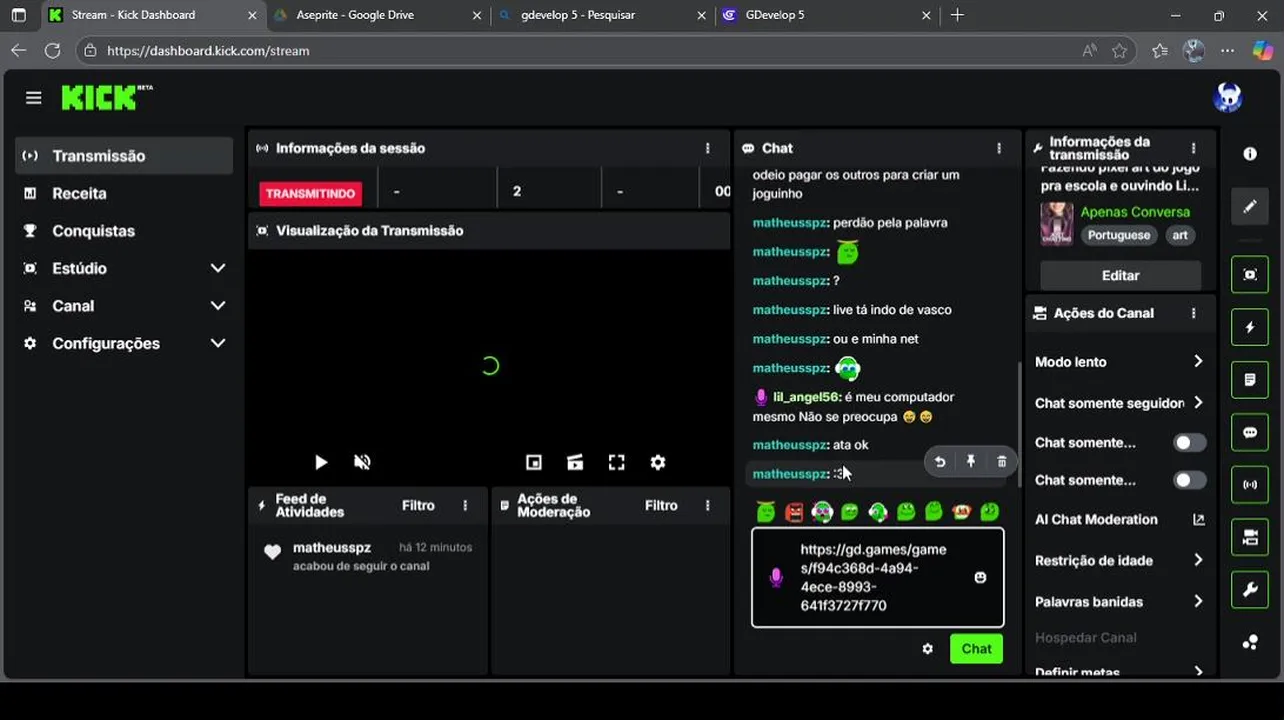
Task: Toggle the stream preview panel icon in right sidebar
Action: 1250,274
